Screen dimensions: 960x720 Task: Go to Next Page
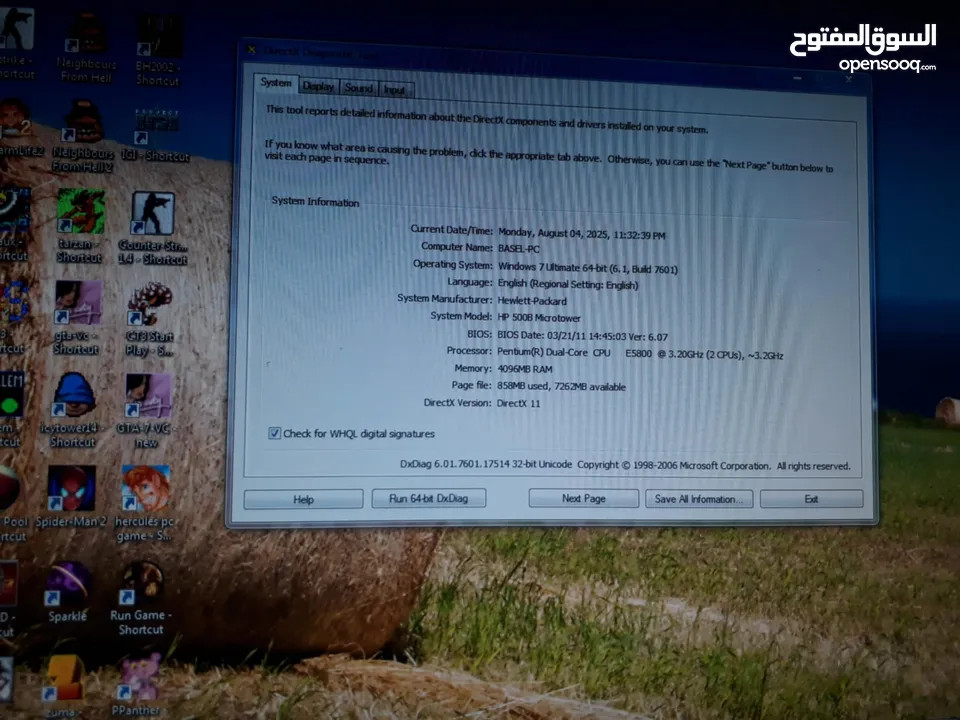[583, 498]
